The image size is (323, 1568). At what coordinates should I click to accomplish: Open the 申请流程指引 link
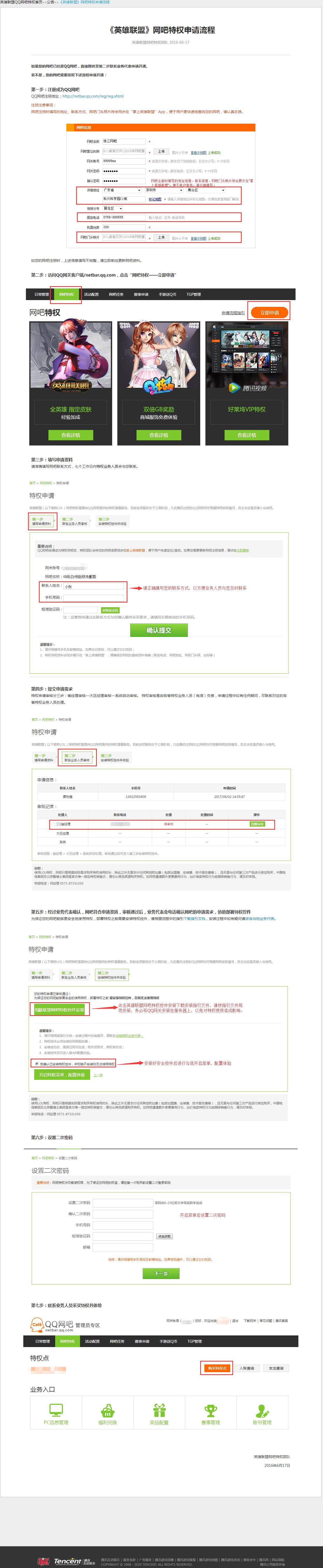(x=233, y=313)
